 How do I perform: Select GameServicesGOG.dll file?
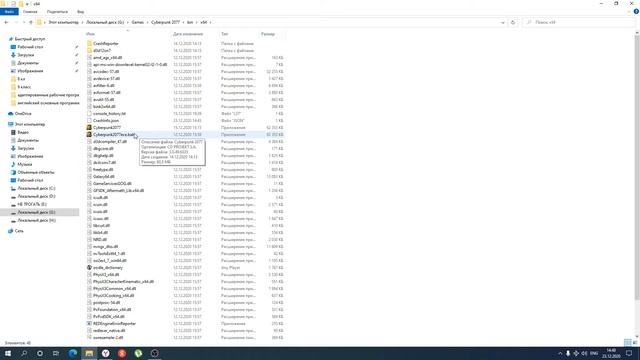pyautogui.click(x=112, y=184)
